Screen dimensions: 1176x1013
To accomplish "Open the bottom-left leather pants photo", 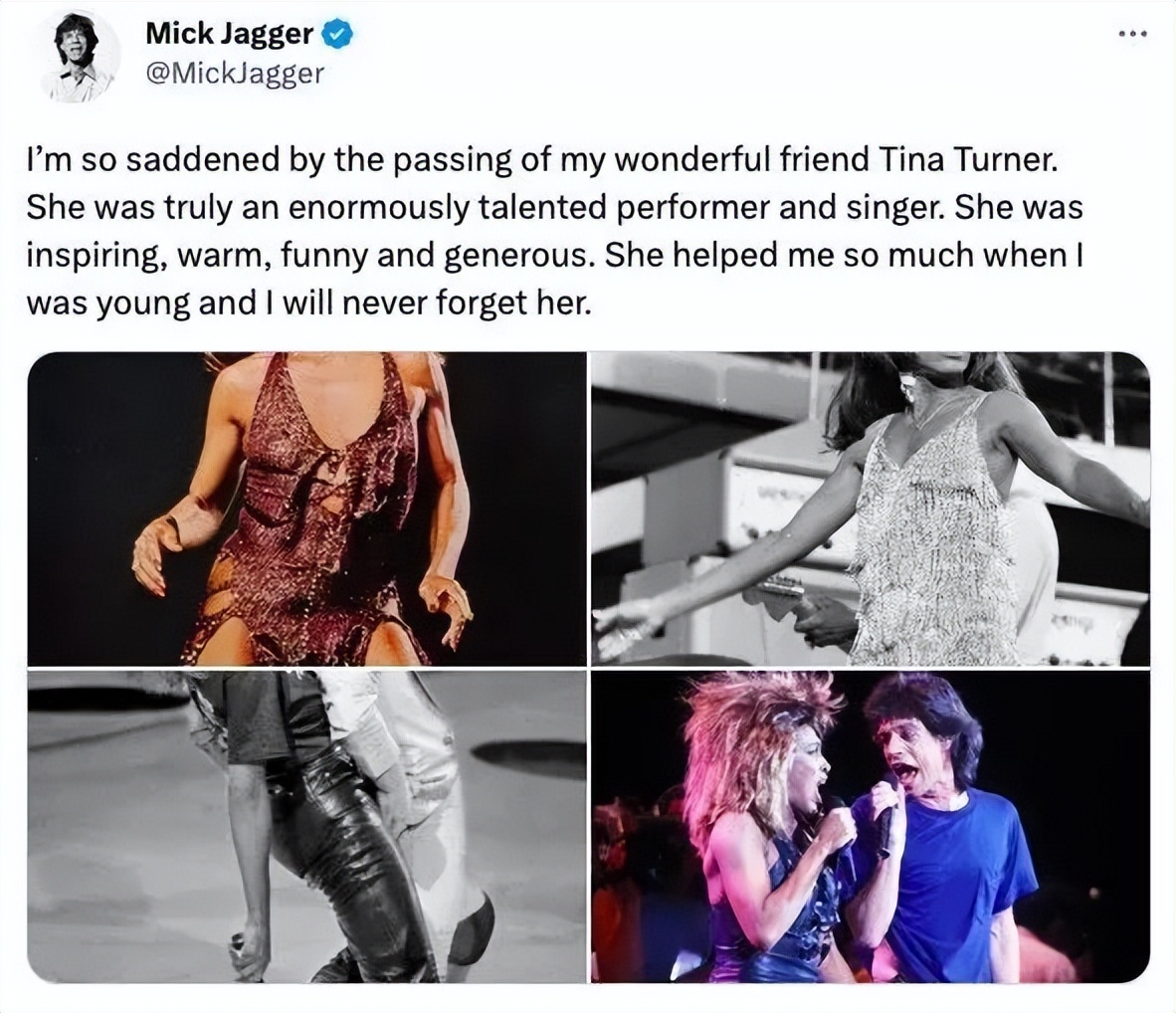I will point(306,827).
